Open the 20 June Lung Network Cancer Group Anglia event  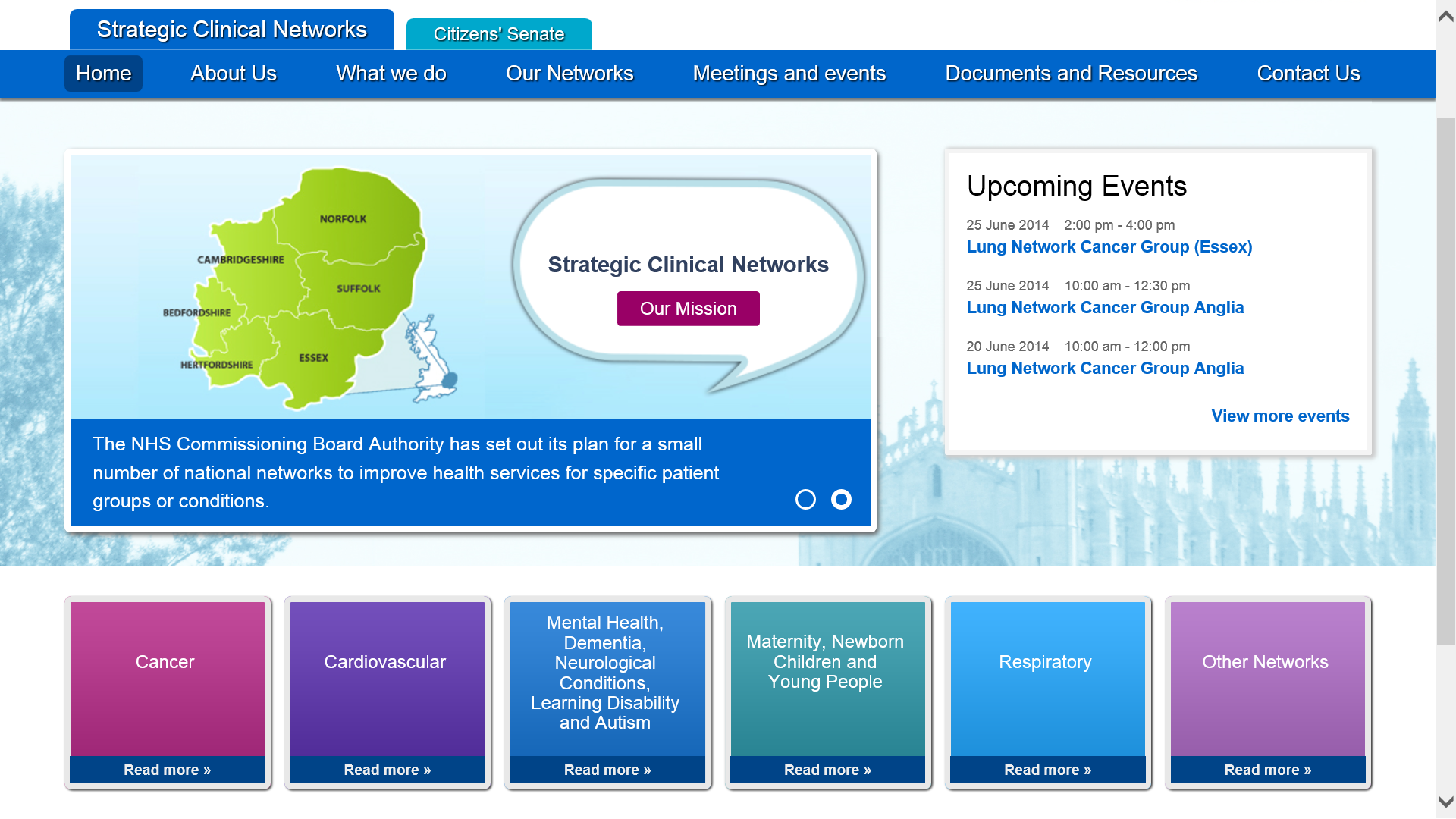1105,369
